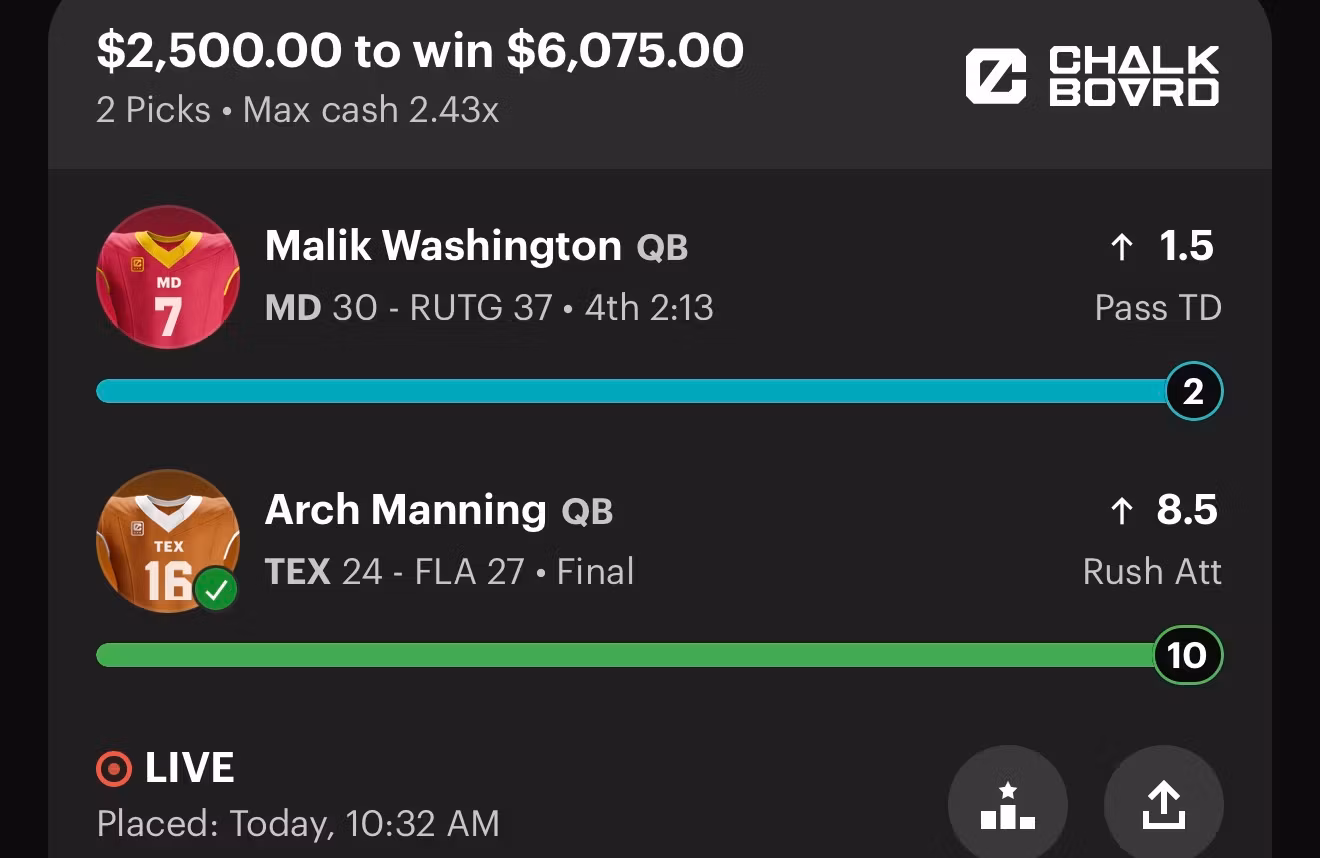Tap the Placed: Today, 10:32 AM timestamp

(298, 824)
